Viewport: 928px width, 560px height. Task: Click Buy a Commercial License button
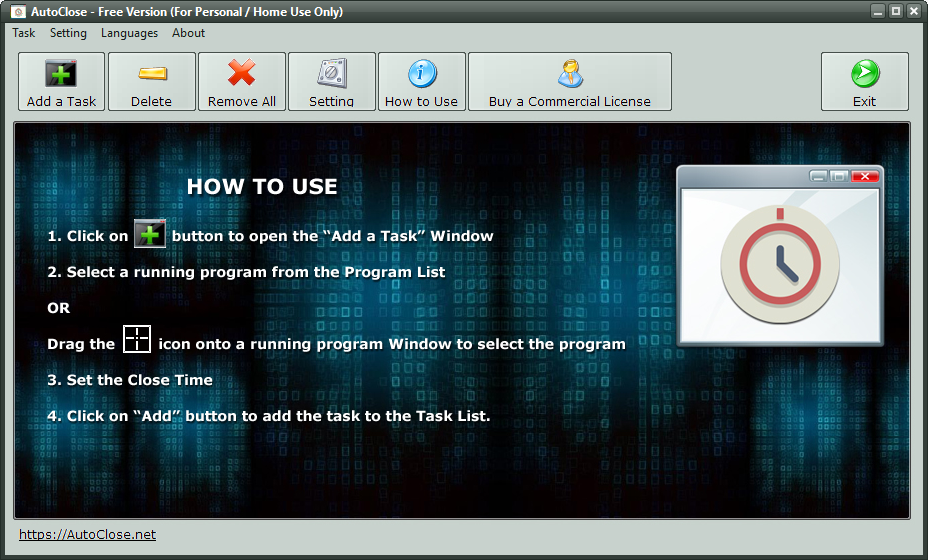tap(569, 82)
